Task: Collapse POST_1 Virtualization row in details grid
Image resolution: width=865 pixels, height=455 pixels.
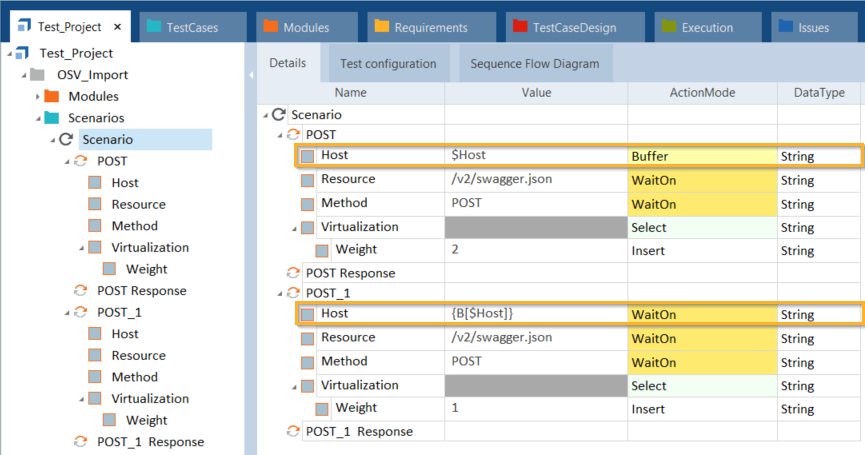Action: pos(294,385)
